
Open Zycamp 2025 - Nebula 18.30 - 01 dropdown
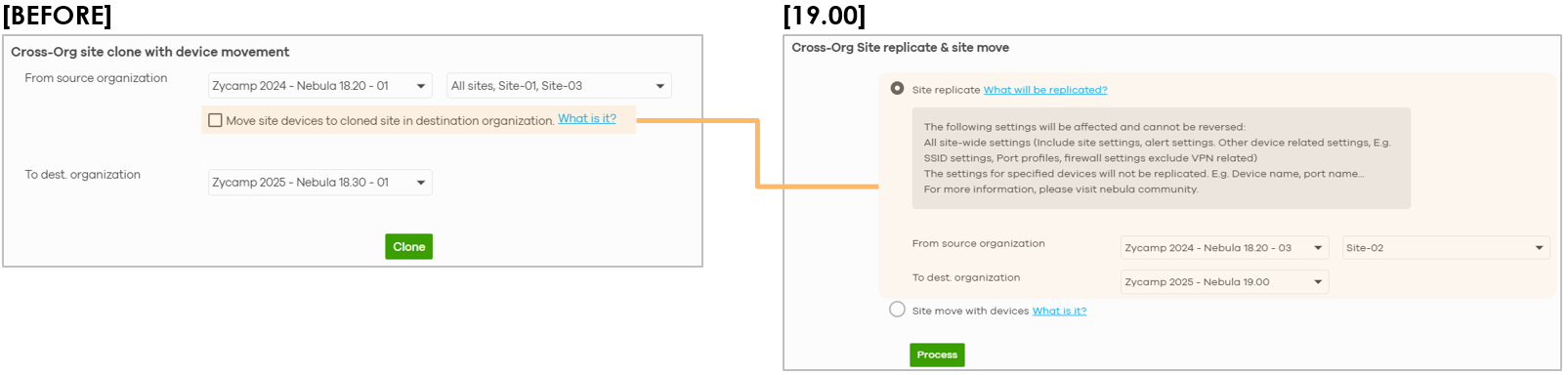(x=319, y=183)
